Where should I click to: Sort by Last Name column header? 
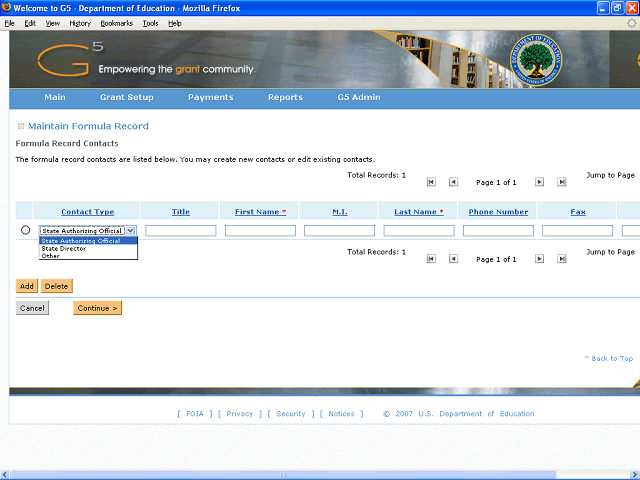point(419,212)
